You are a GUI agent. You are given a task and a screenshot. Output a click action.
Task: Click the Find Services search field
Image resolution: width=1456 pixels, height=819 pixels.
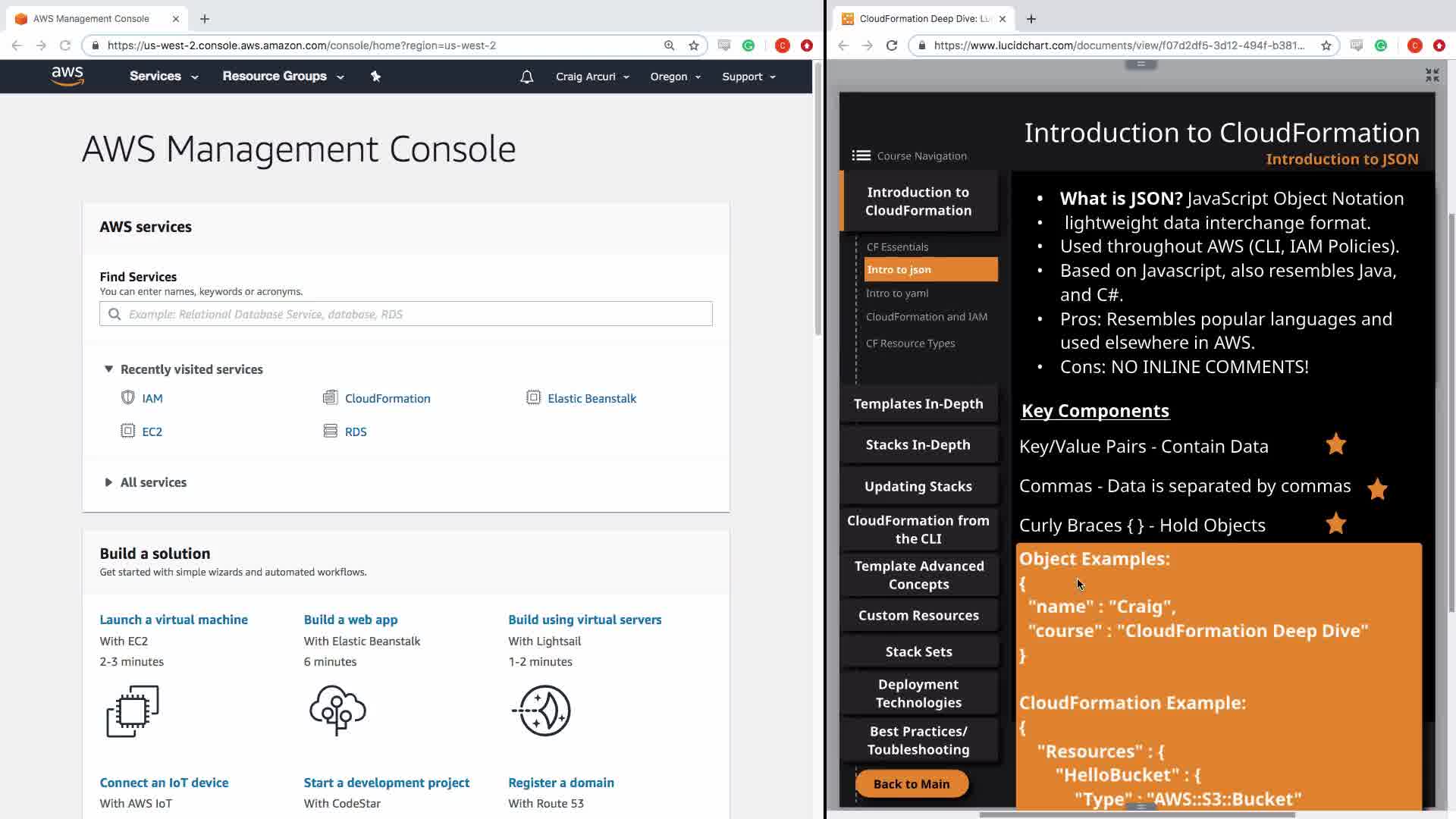[x=406, y=314]
